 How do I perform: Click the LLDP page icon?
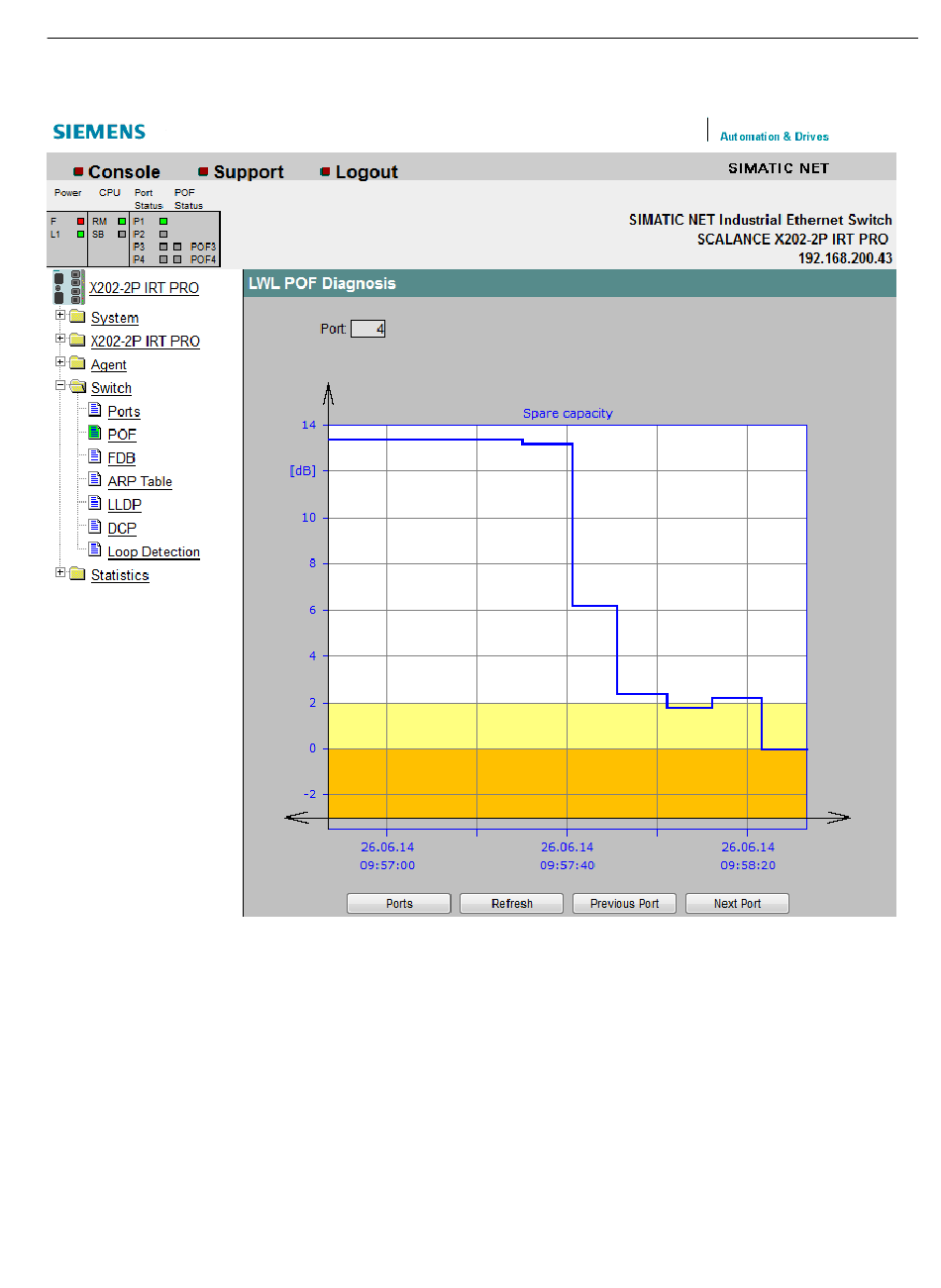coord(95,503)
